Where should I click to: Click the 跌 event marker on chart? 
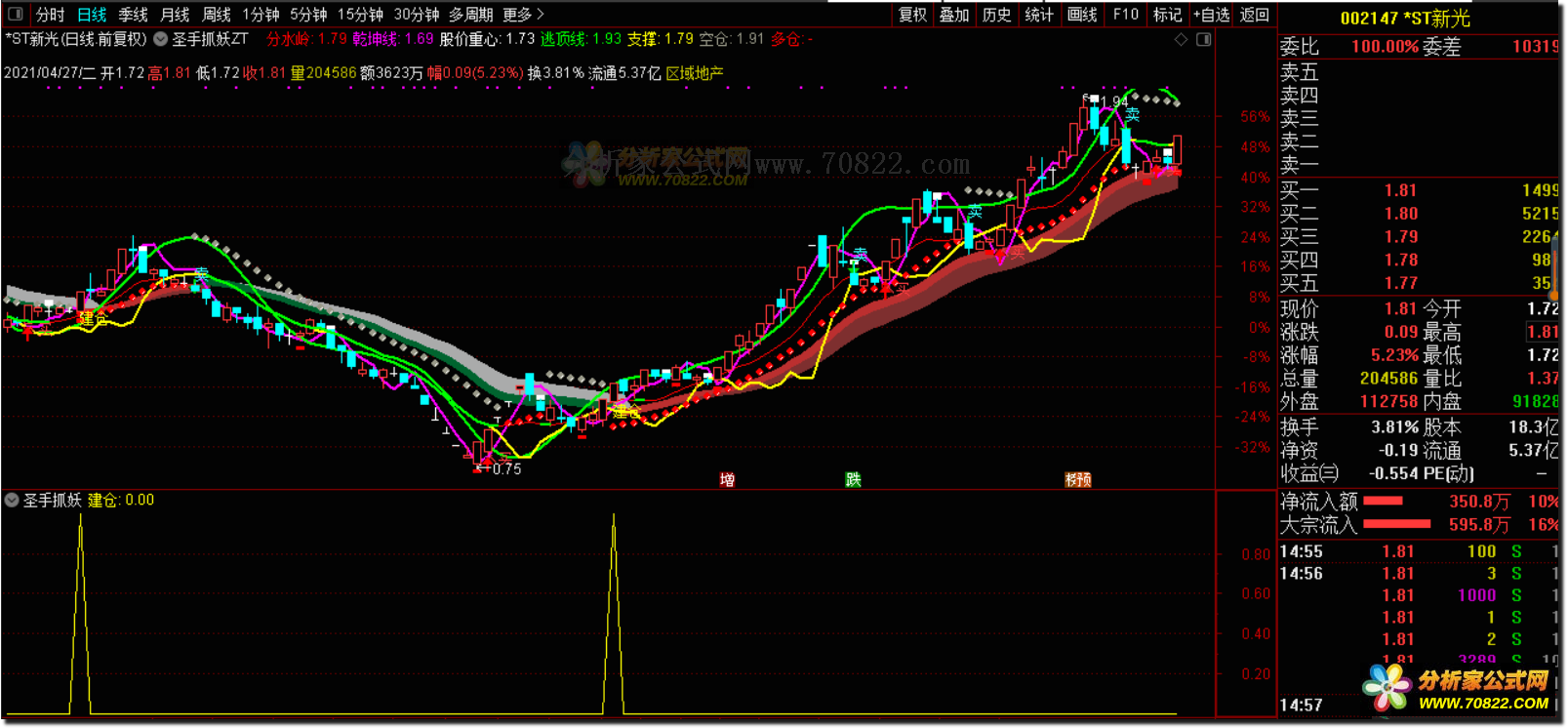(x=854, y=479)
